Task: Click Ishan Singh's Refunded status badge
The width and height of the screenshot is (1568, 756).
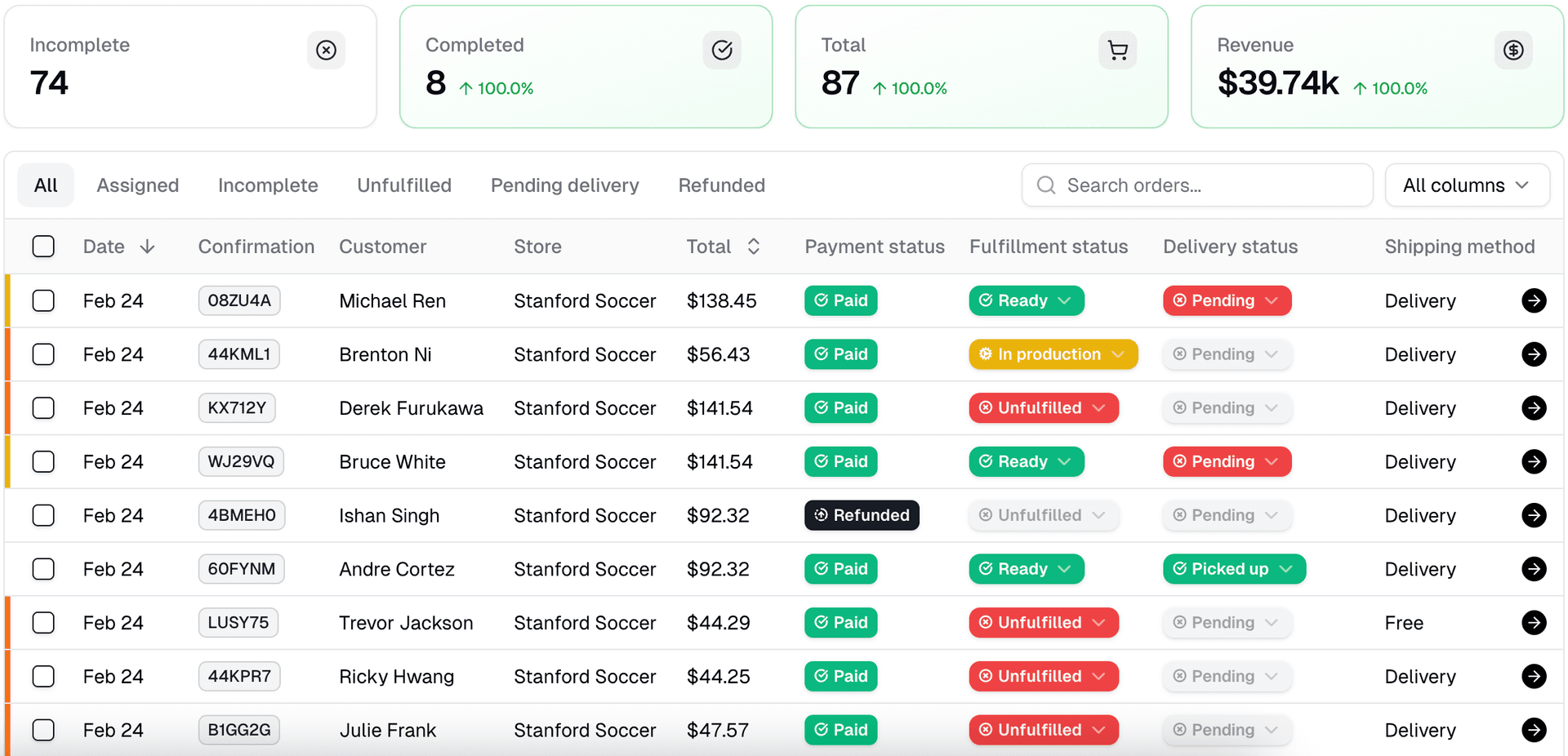Action: [x=862, y=515]
